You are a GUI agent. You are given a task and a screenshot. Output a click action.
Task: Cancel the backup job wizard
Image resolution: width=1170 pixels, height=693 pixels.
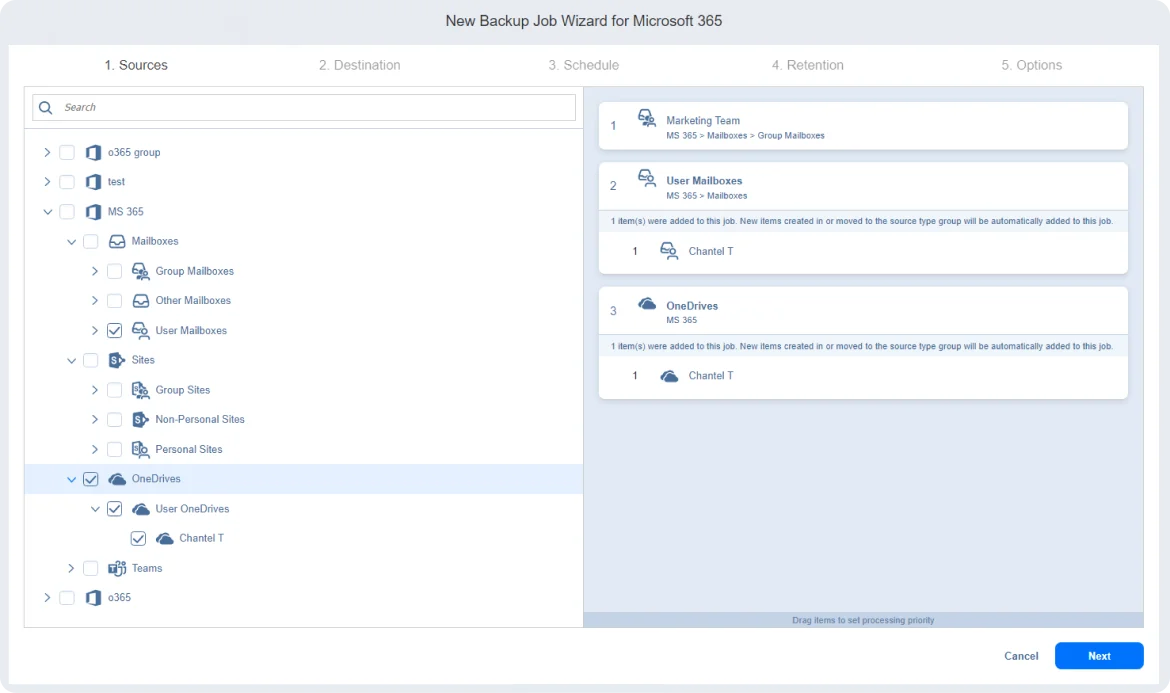1021,656
